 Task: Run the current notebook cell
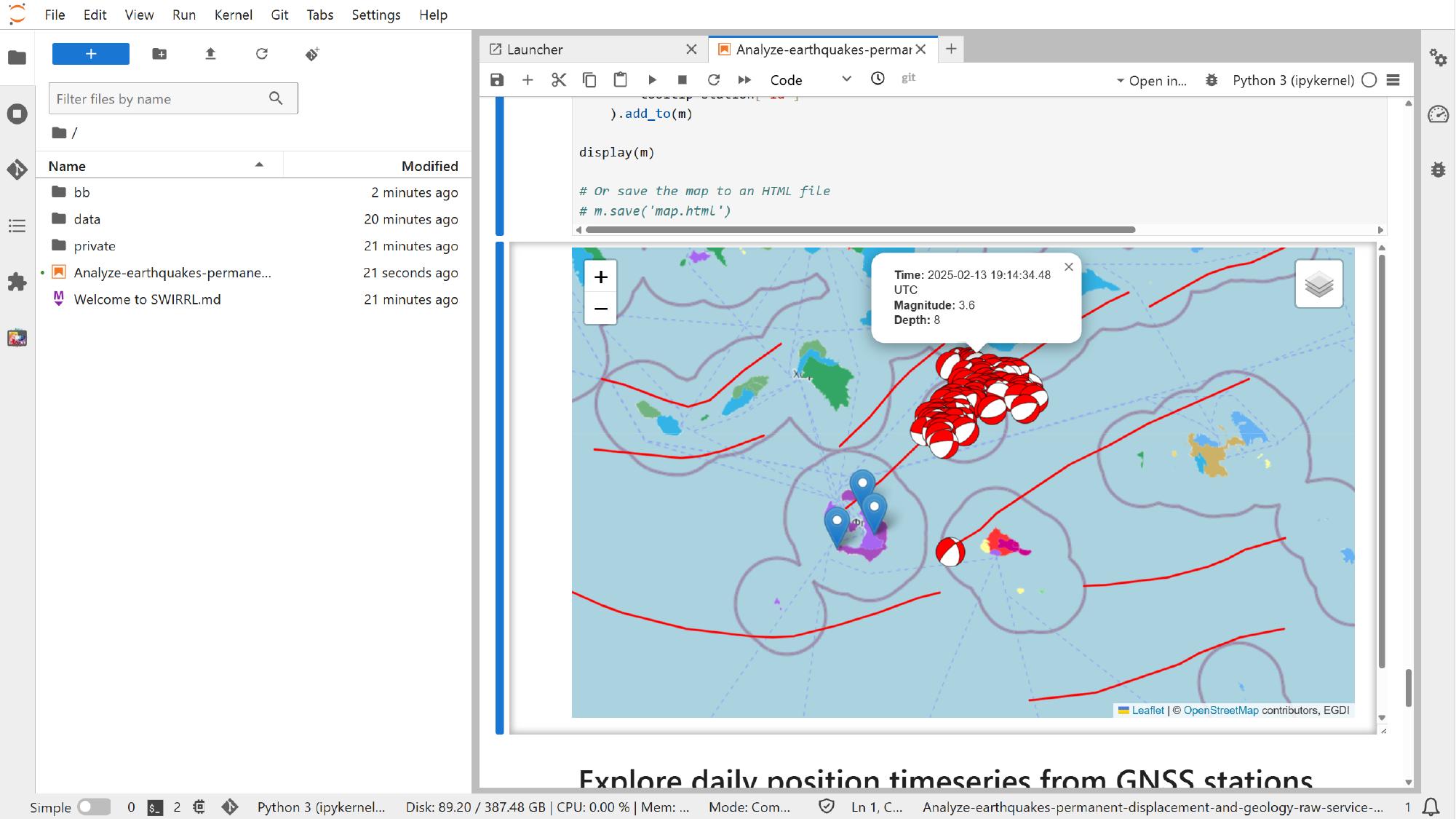point(652,80)
